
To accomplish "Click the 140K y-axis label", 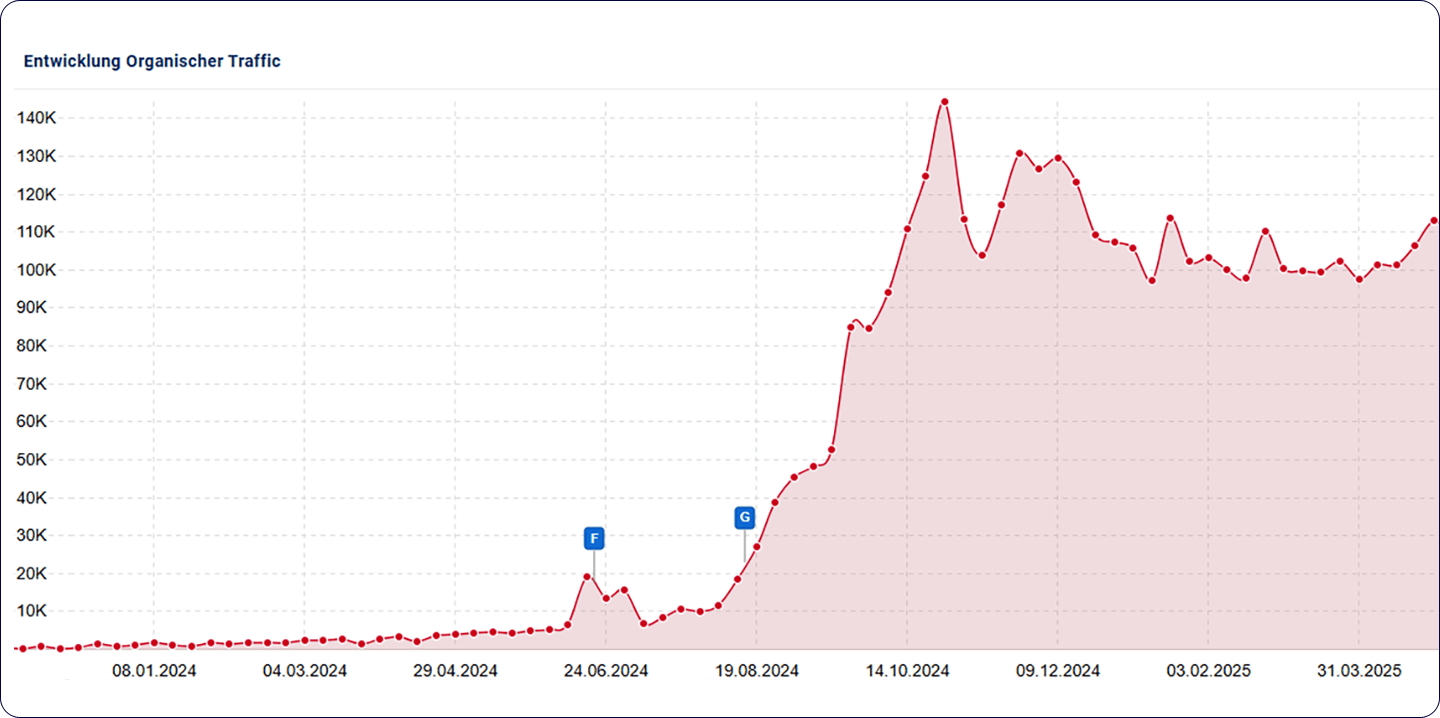I will pos(37,118).
